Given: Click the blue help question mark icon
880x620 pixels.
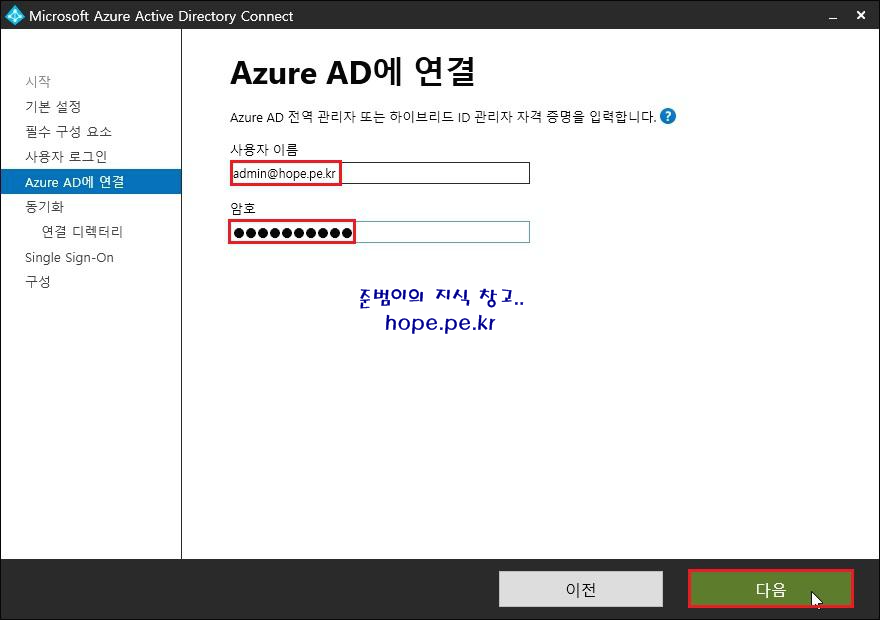Looking at the screenshot, I should tap(667, 116).
